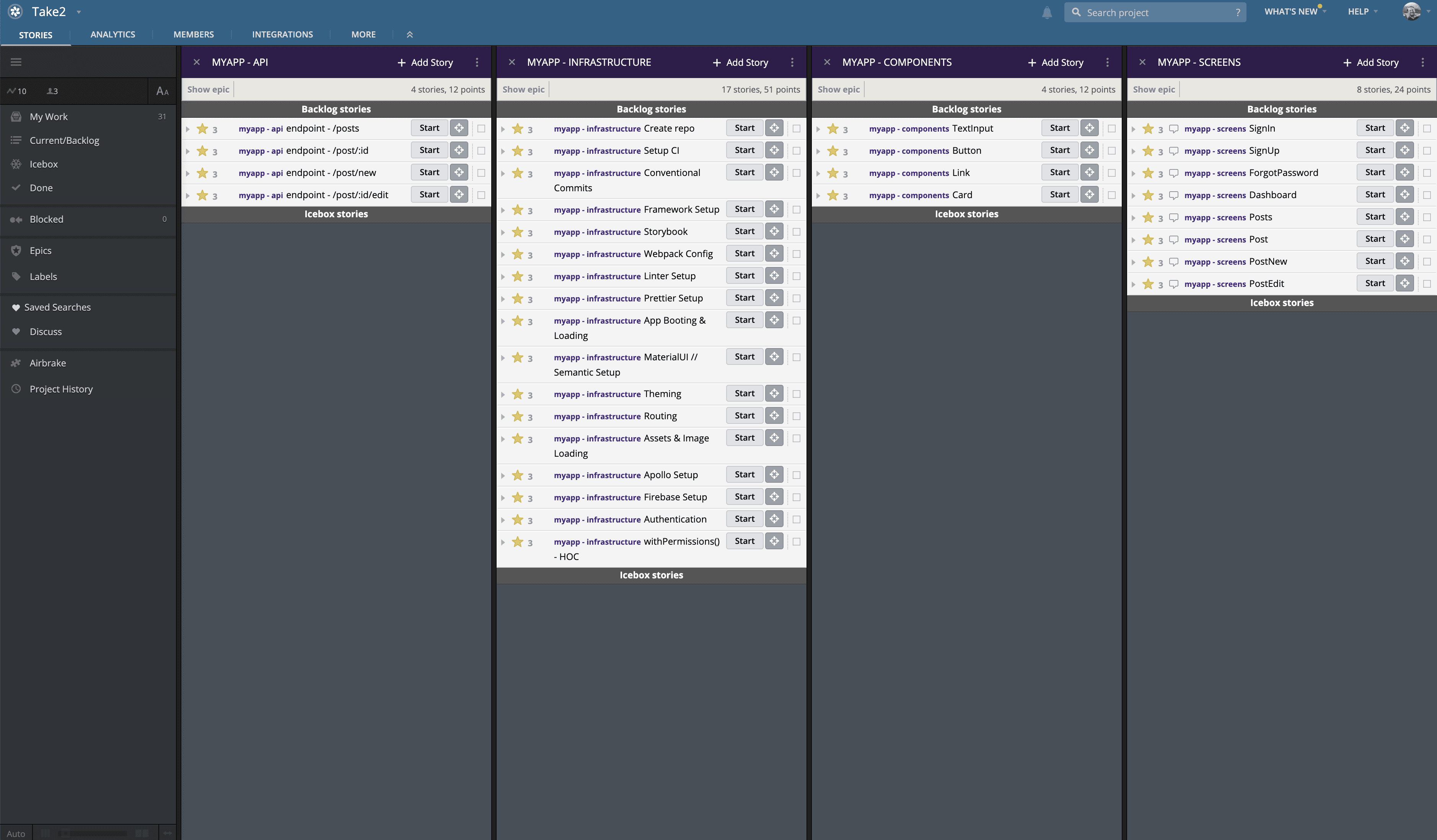This screenshot has width=1437, height=840.
Task: Select checkbox for PostNew screen story
Action: click(1427, 262)
